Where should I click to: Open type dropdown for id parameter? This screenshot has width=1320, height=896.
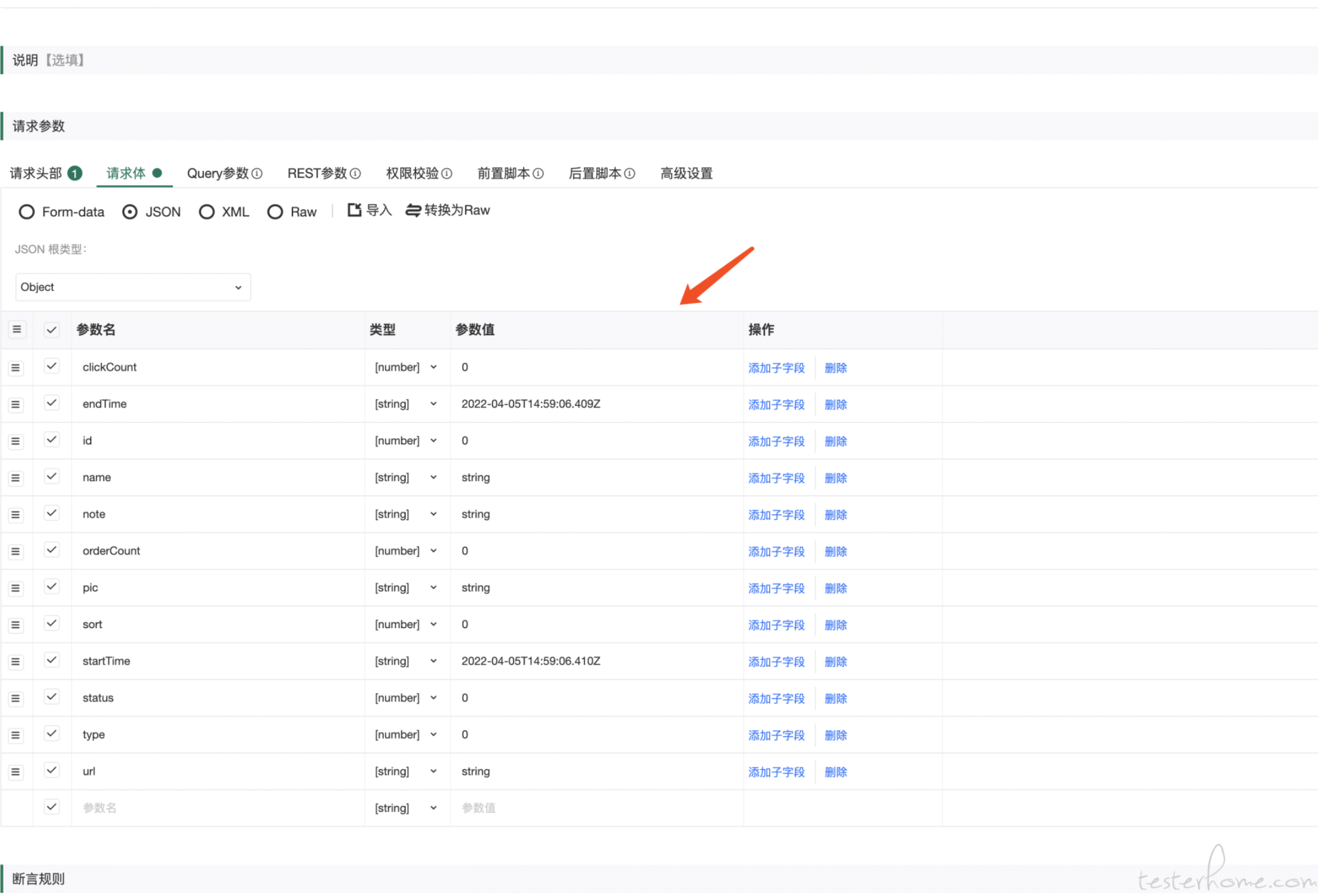406,441
